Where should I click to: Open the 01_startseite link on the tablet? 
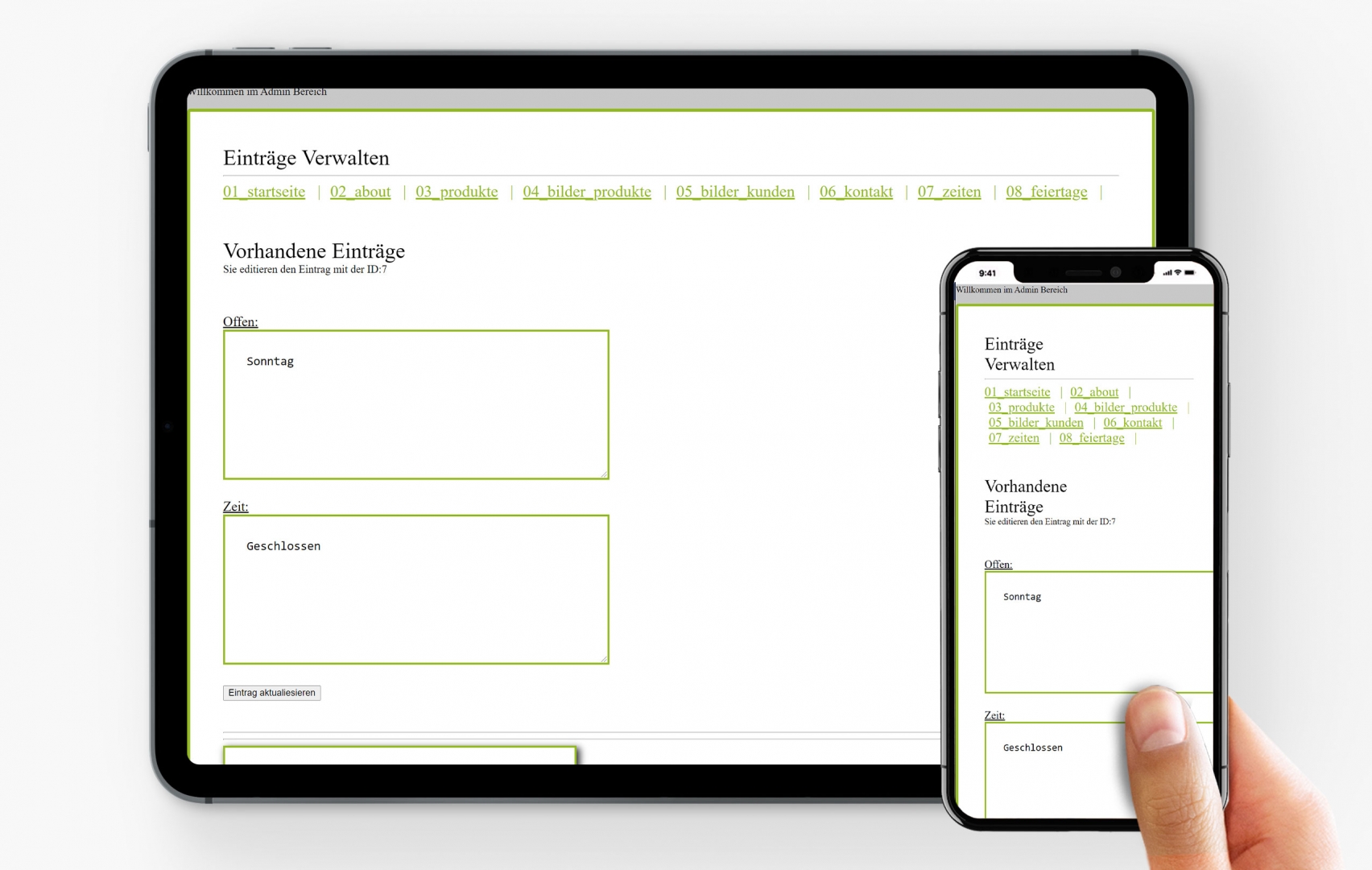tap(264, 192)
